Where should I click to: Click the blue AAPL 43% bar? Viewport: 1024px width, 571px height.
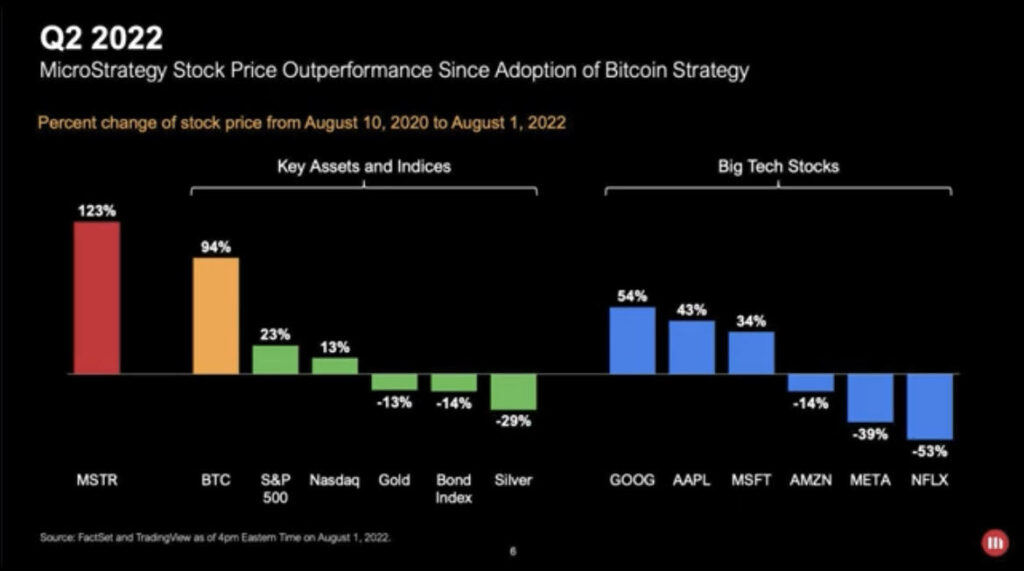tap(692, 347)
